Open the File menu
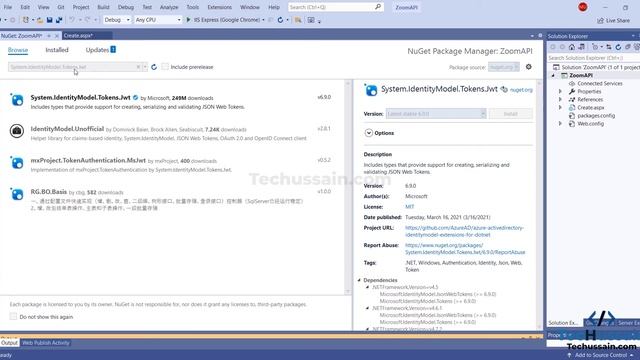The height and width of the screenshot is (360, 640). point(8,7)
